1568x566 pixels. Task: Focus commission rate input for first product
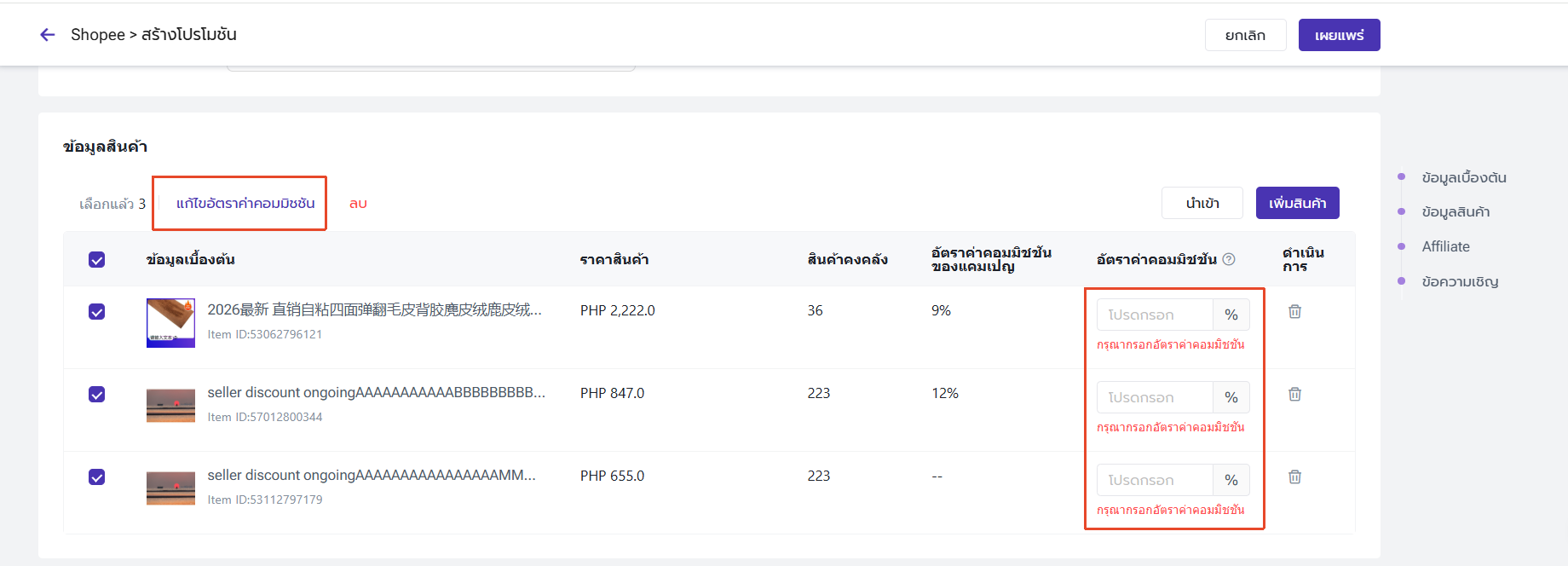pos(1155,315)
